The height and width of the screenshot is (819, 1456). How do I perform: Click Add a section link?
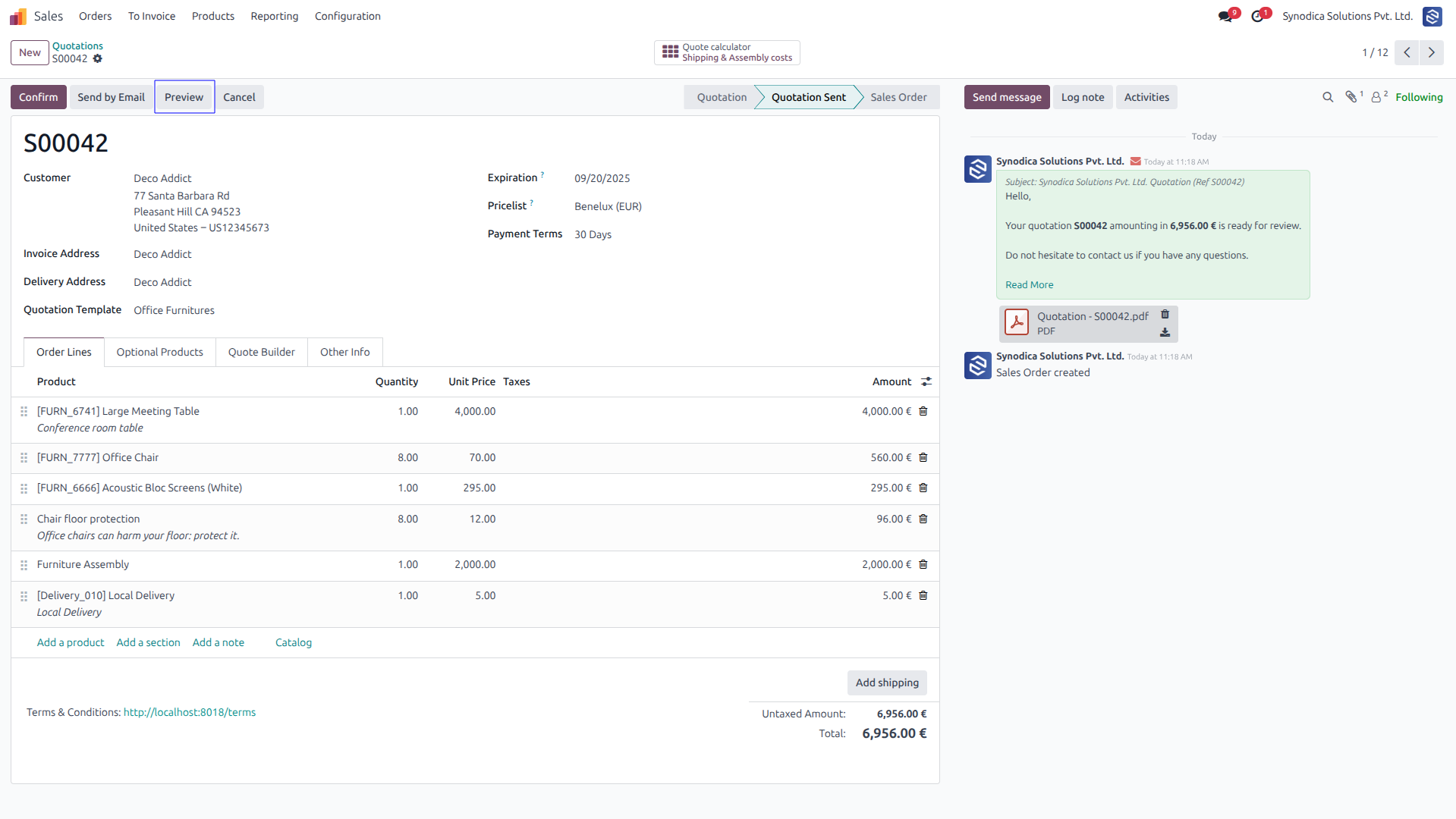(x=148, y=642)
